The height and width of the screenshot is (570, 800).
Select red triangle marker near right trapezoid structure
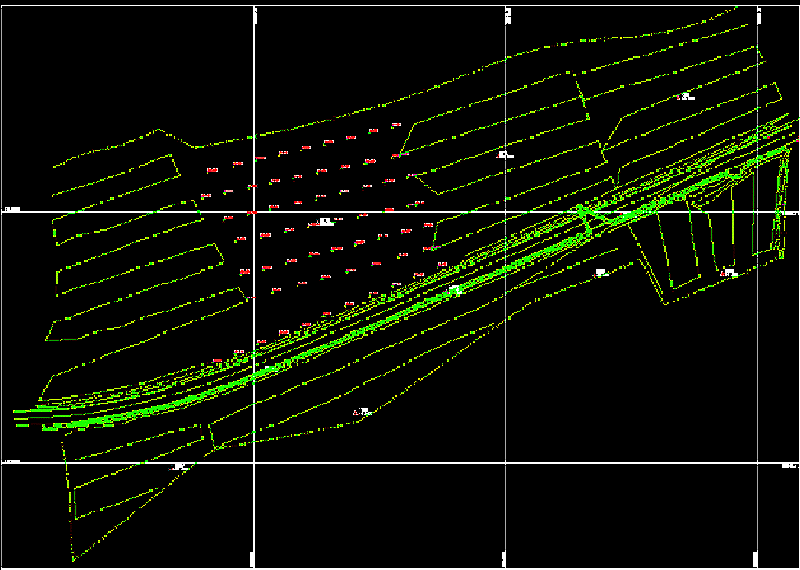(x=722, y=272)
